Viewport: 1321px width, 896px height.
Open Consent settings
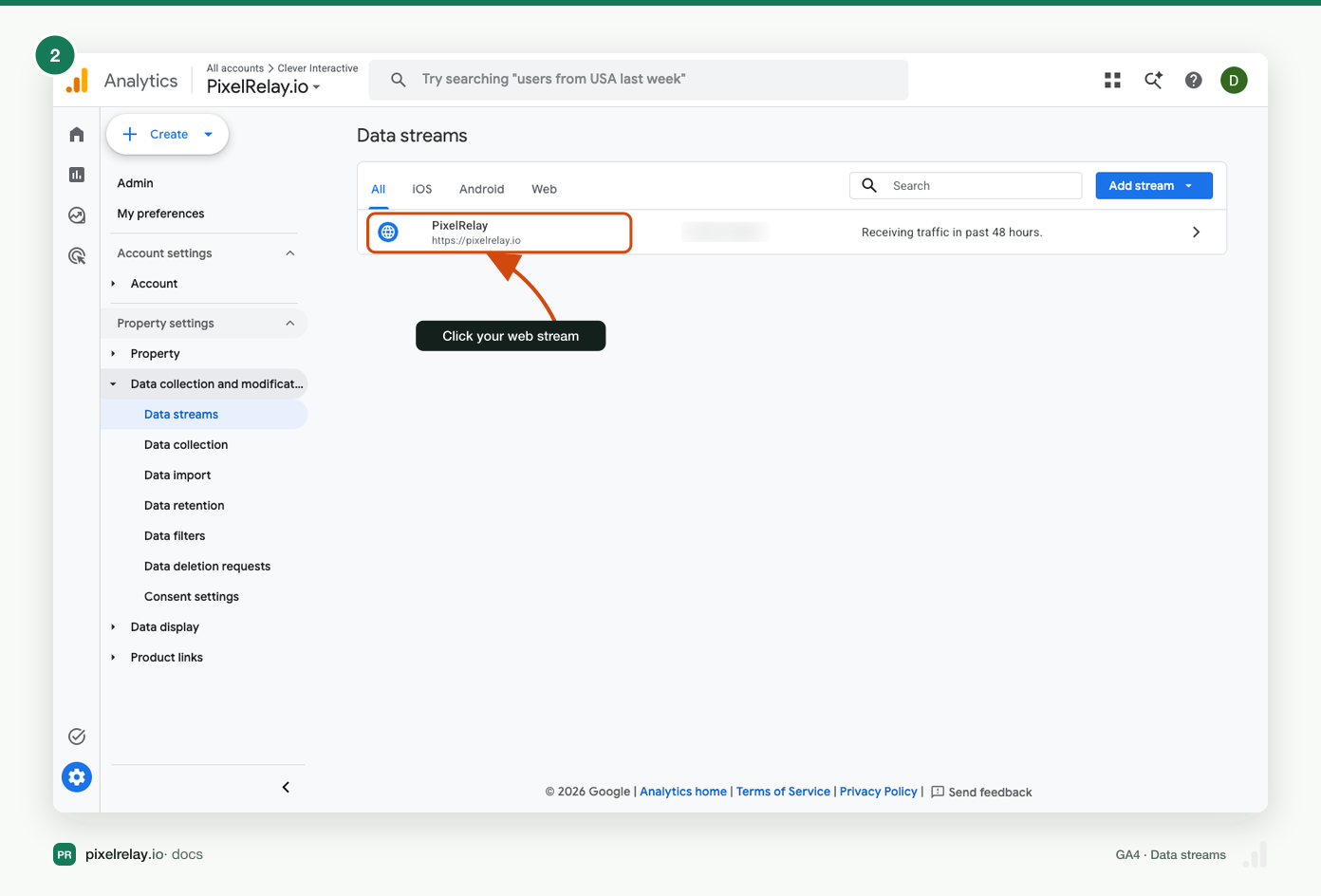click(192, 597)
